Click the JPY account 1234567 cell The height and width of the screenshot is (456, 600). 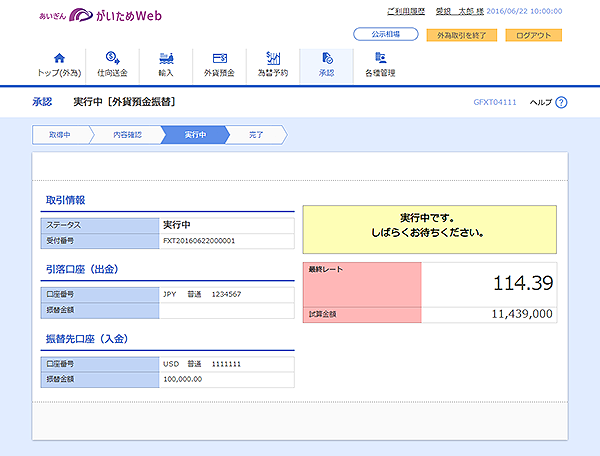pyautogui.click(x=227, y=294)
